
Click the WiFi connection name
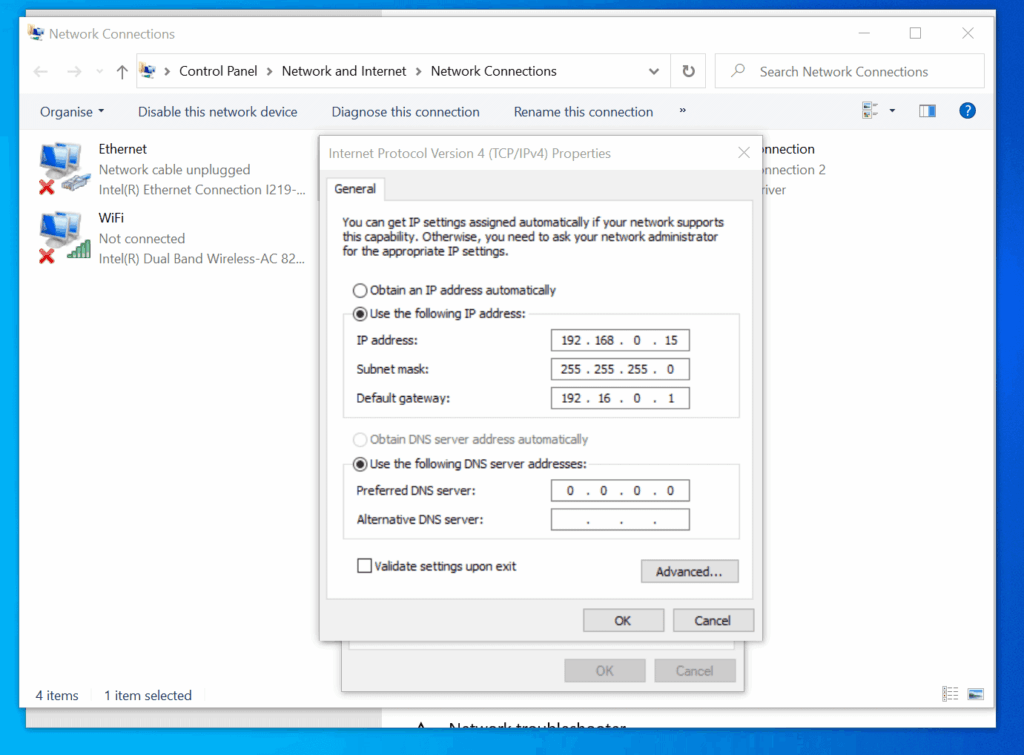click(111, 217)
